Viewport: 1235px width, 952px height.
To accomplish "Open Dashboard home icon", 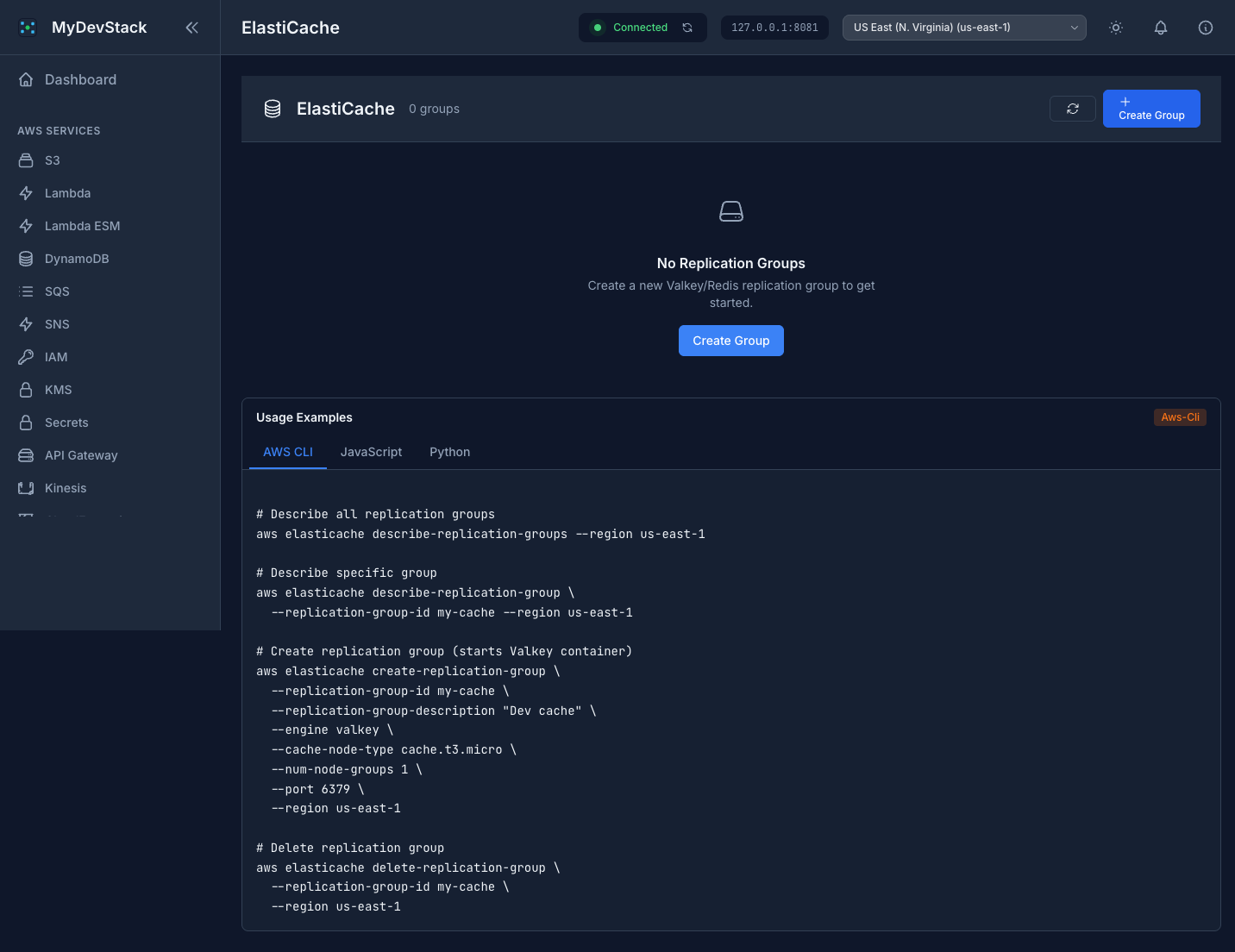I will (26, 79).
